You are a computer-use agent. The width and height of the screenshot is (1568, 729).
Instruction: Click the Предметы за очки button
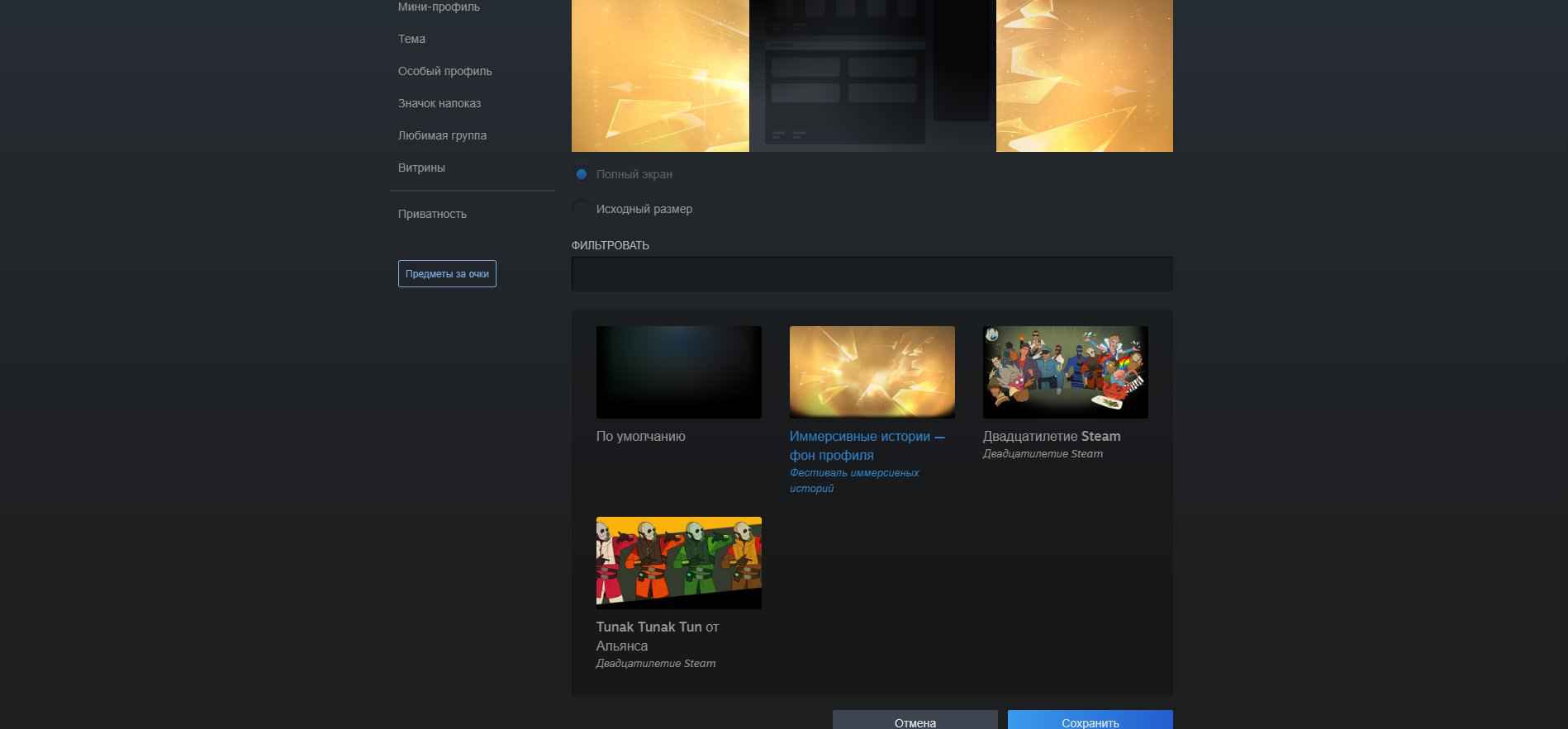click(x=447, y=274)
